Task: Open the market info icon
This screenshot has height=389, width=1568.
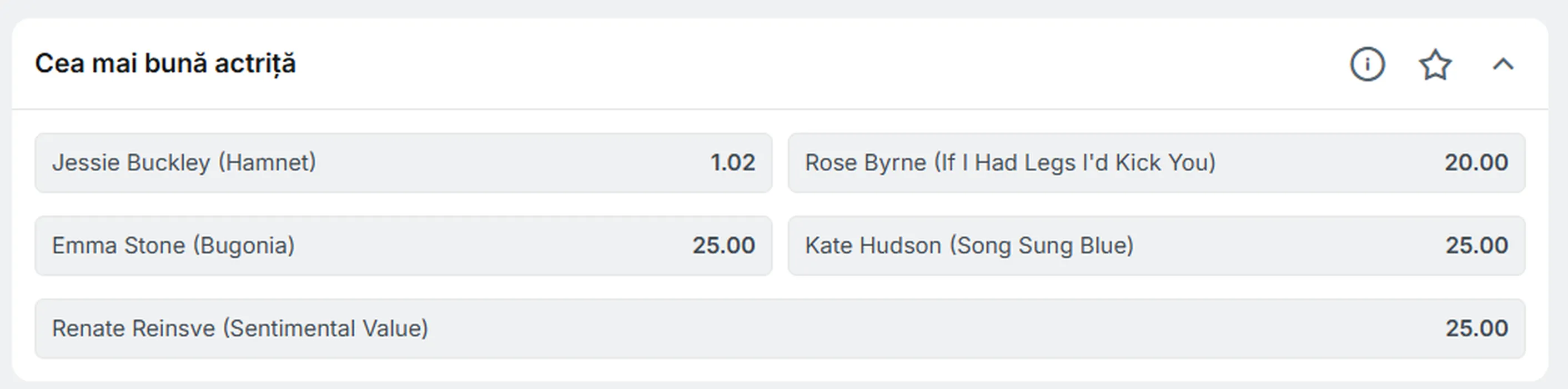Action: [x=1367, y=64]
